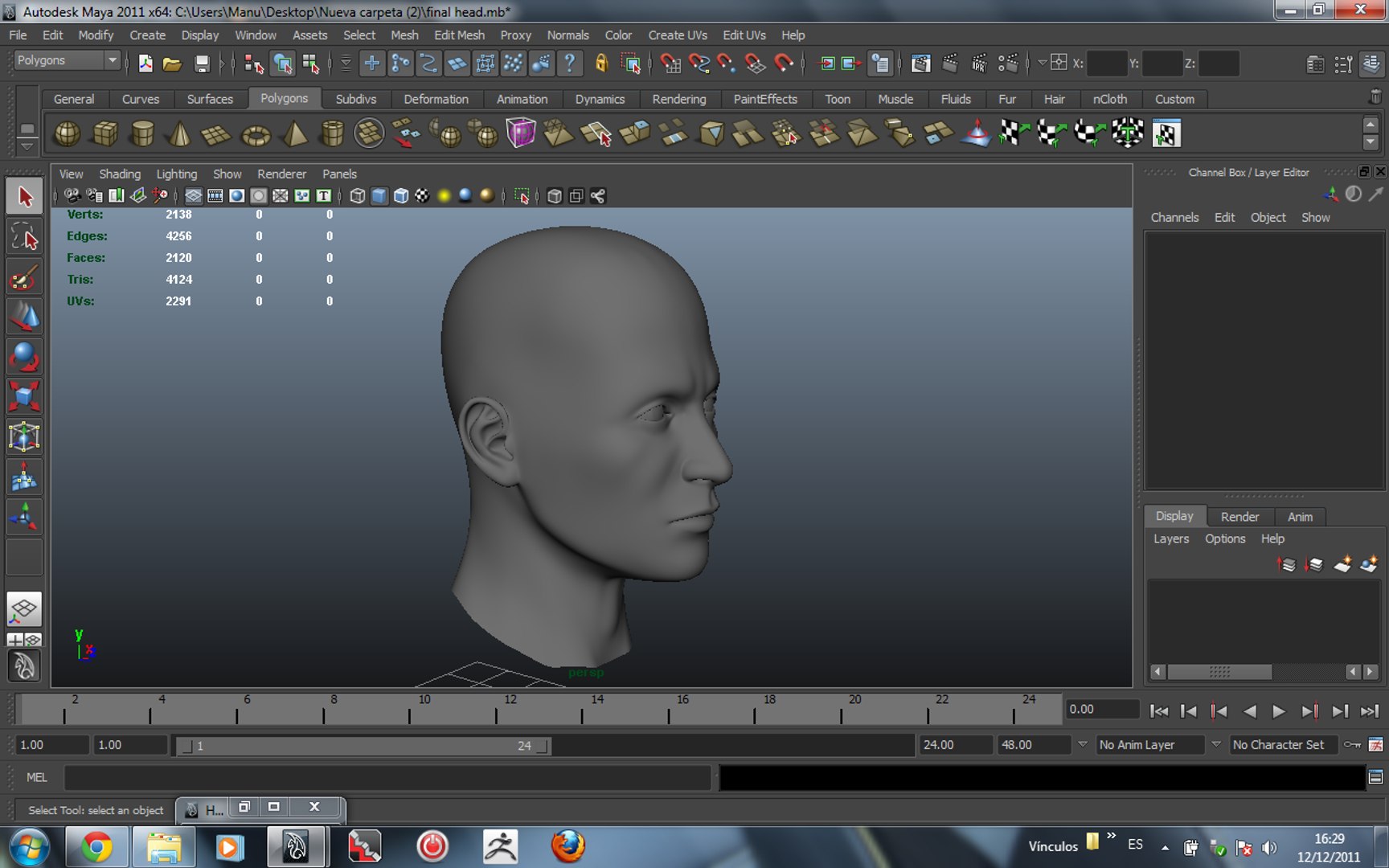Switch to the Render layer tab
This screenshot has height=868, width=1389.
click(x=1239, y=516)
